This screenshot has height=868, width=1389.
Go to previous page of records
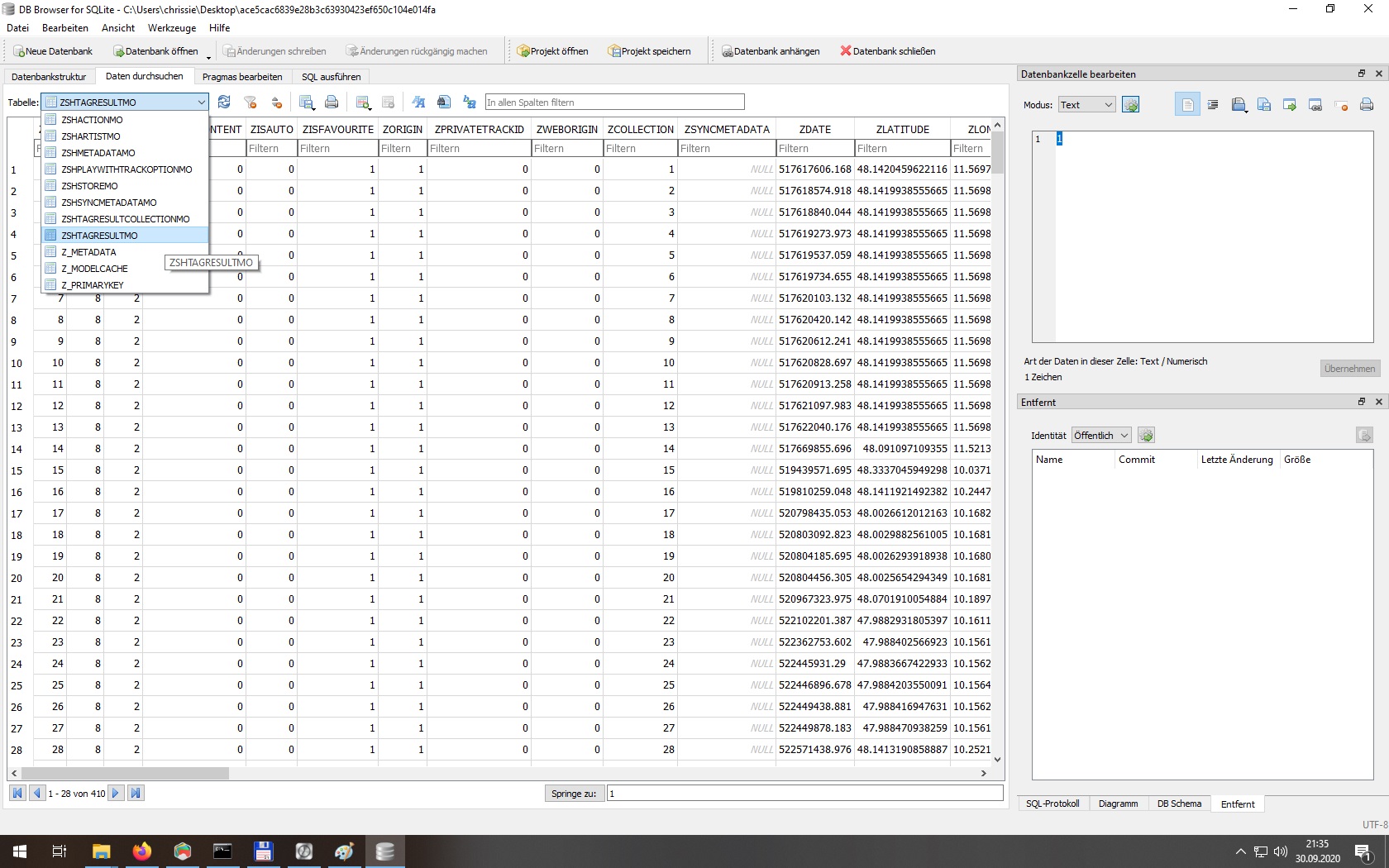click(x=37, y=793)
